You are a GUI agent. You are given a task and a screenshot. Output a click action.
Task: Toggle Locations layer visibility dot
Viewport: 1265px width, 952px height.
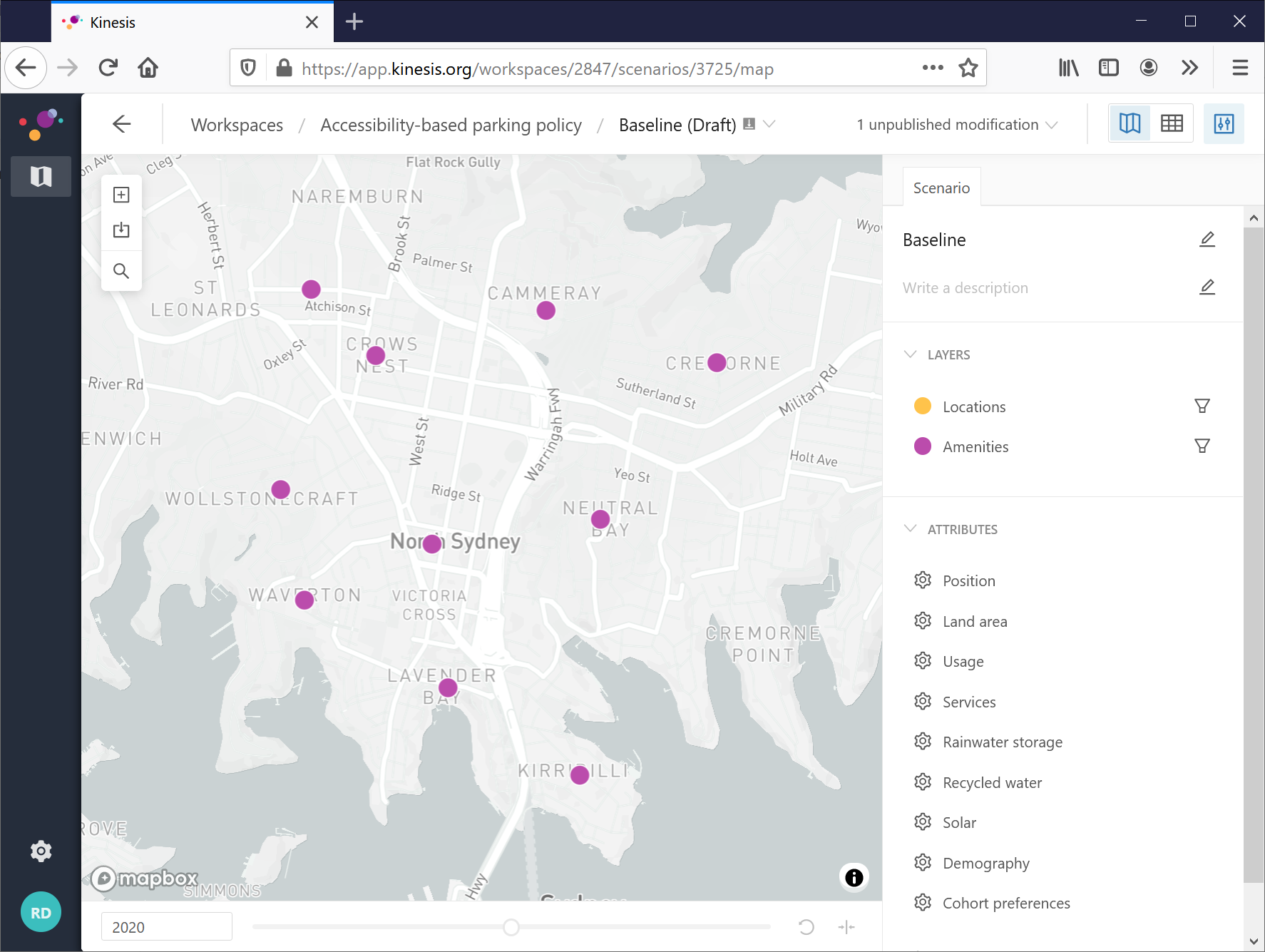tap(923, 406)
